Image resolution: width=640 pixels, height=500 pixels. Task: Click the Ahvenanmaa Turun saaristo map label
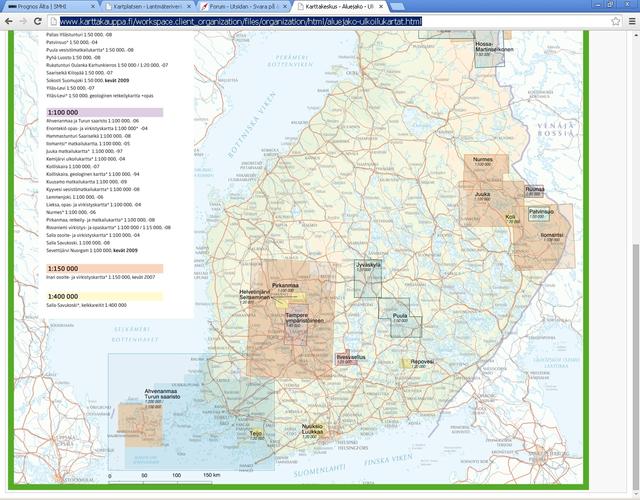[162, 393]
